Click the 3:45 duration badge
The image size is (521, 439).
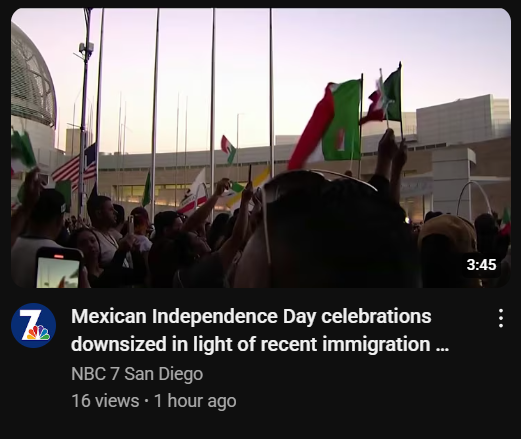tap(481, 265)
